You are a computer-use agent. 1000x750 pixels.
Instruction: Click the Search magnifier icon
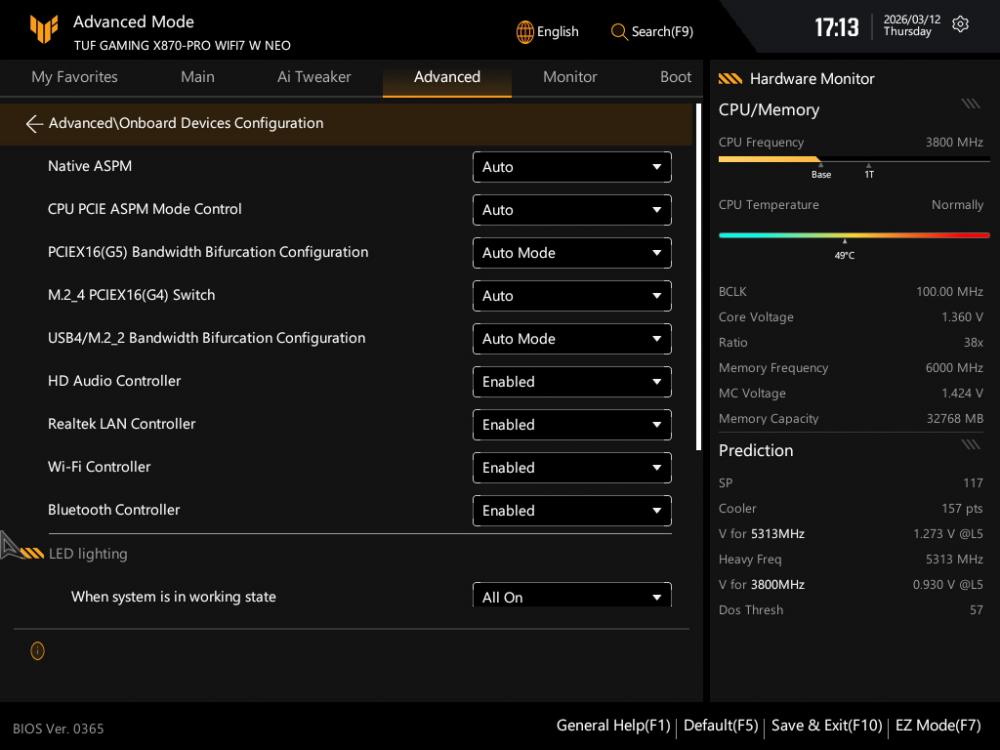point(619,32)
